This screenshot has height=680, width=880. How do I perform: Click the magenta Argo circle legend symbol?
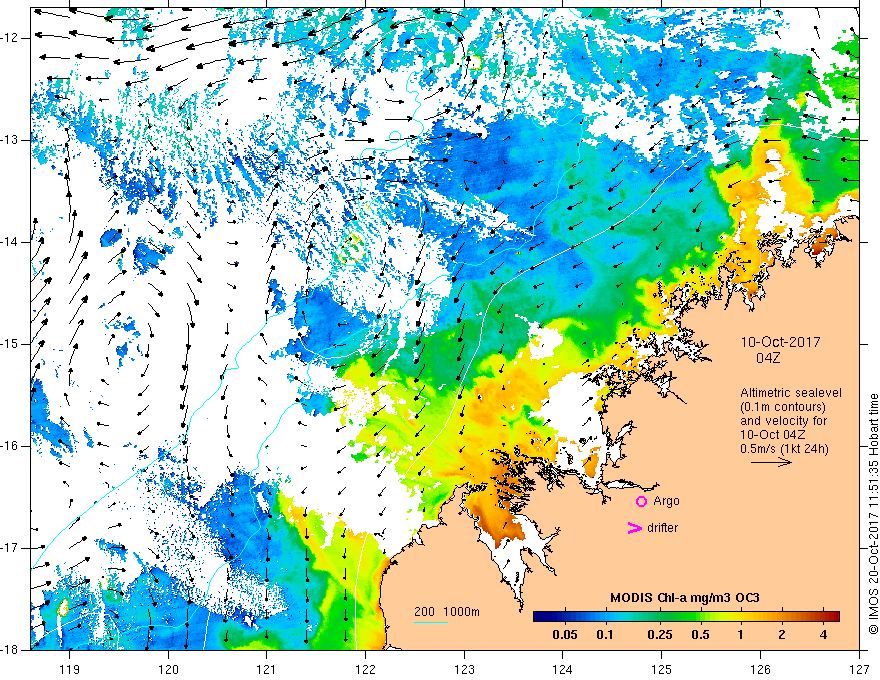(641, 502)
